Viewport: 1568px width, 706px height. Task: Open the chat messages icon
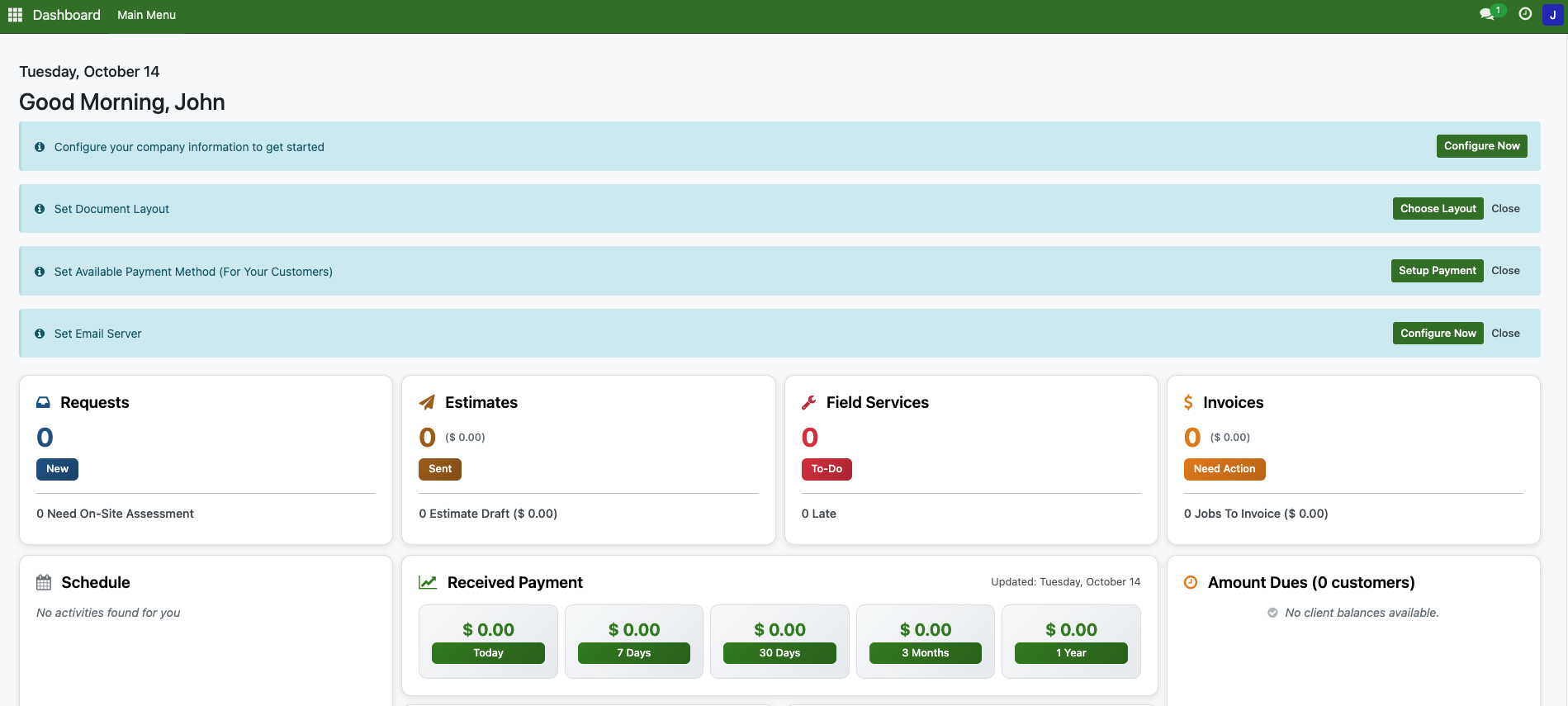(x=1487, y=14)
